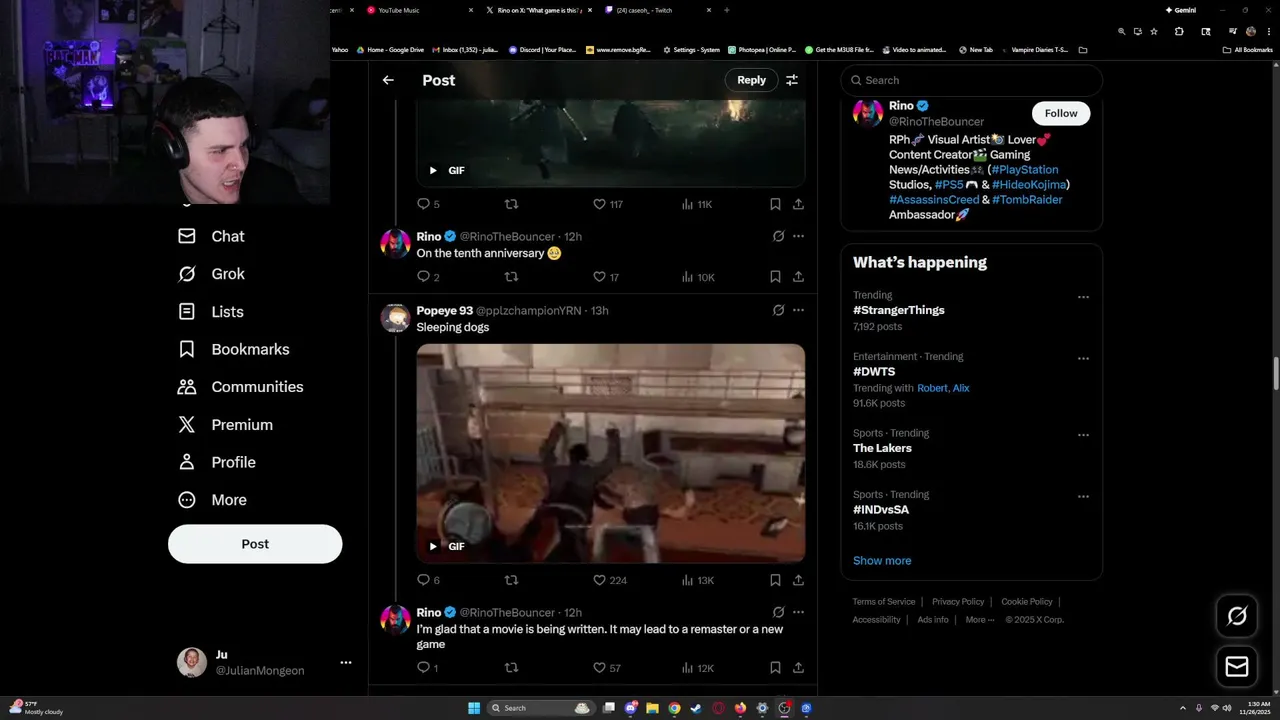This screenshot has height=720, width=1280.
Task: Open Profile in the X sidebar
Action: [x=216, y=462]
